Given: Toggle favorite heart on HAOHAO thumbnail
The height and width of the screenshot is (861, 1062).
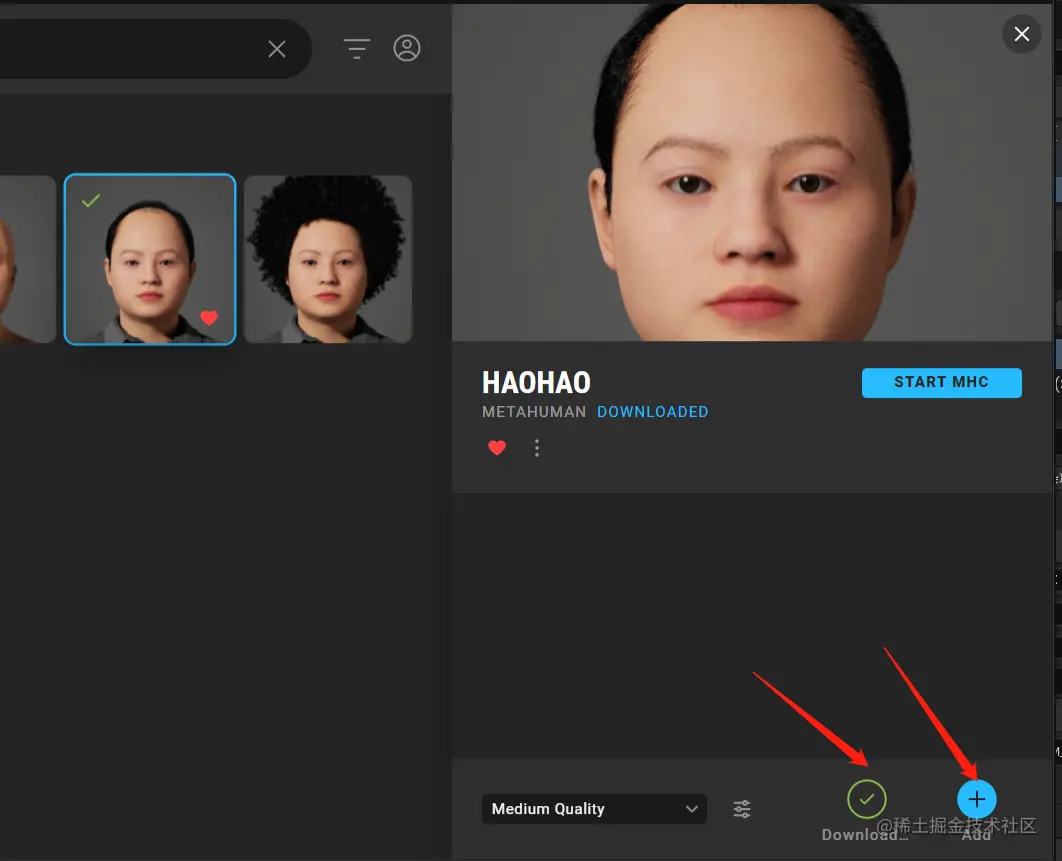Looking at the screenshot, I should pyautogui.click(x=209, y=317).
